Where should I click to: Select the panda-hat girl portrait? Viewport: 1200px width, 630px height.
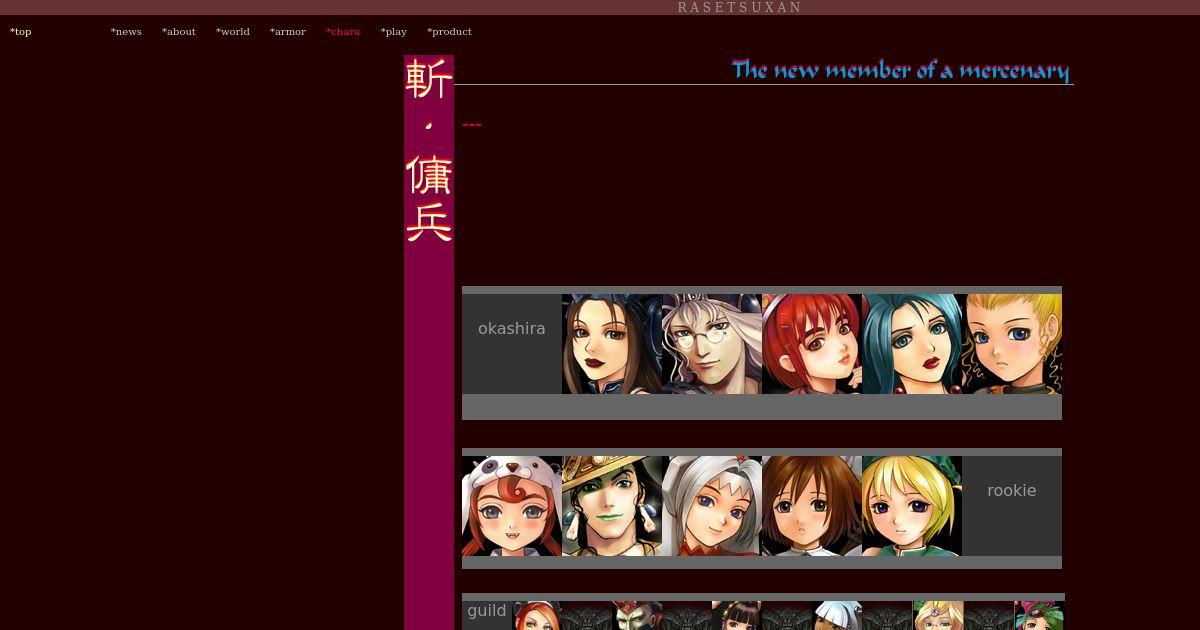tap(512, 506)
